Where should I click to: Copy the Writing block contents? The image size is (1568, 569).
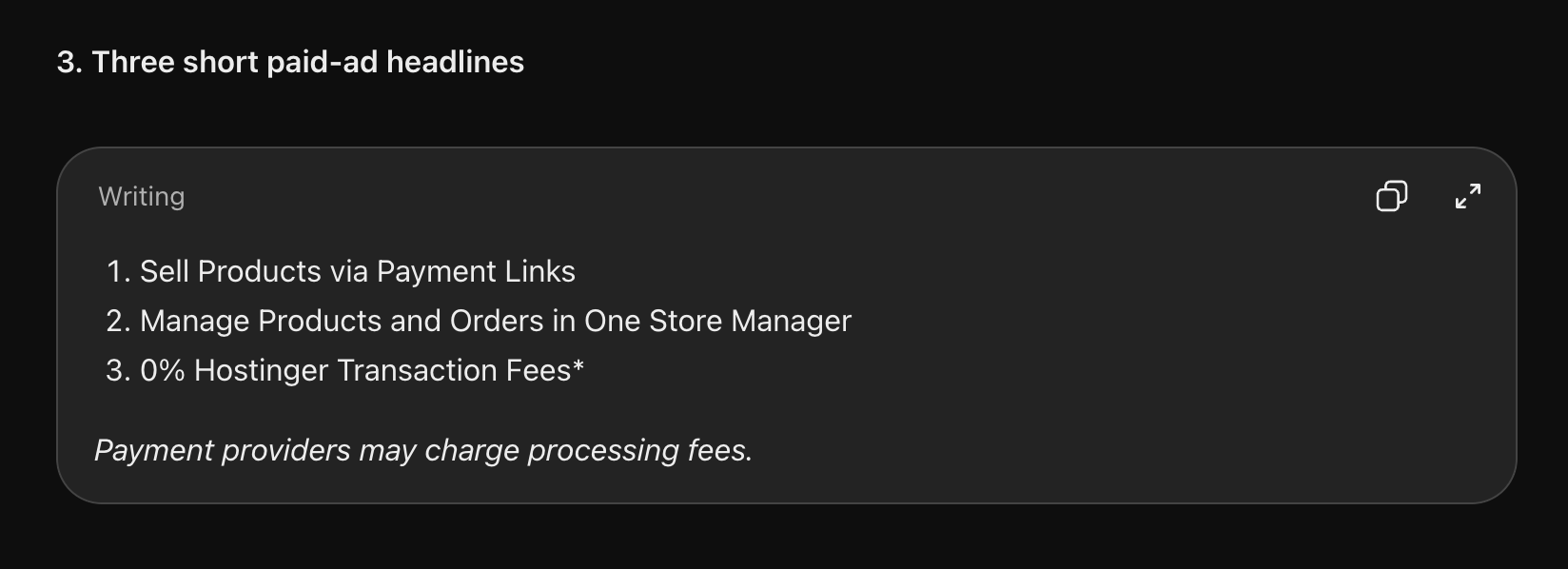click(x=1391, y=196)
